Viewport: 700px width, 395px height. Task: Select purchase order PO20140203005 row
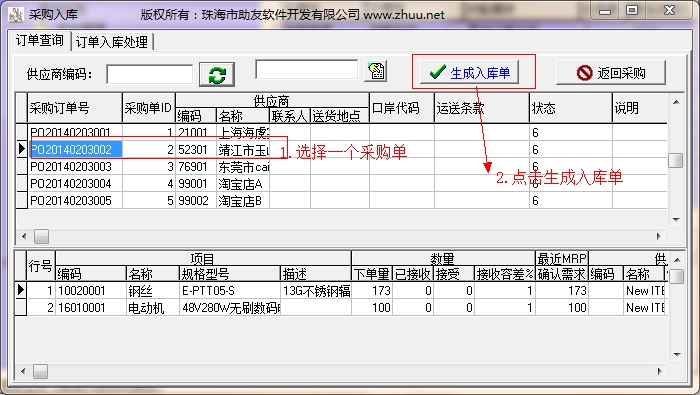point(342,200)
